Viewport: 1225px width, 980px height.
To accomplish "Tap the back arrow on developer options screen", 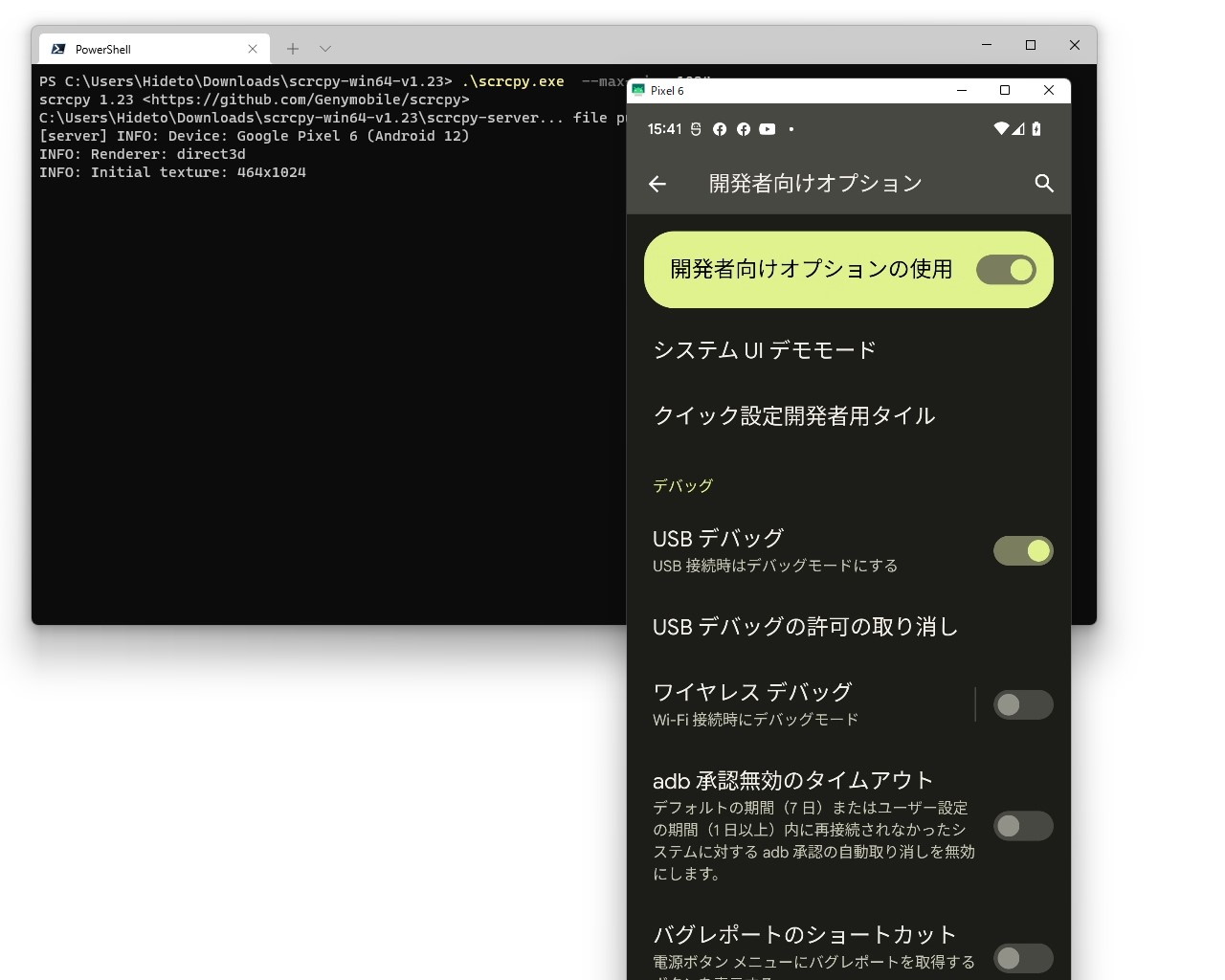I will (657, 184).
